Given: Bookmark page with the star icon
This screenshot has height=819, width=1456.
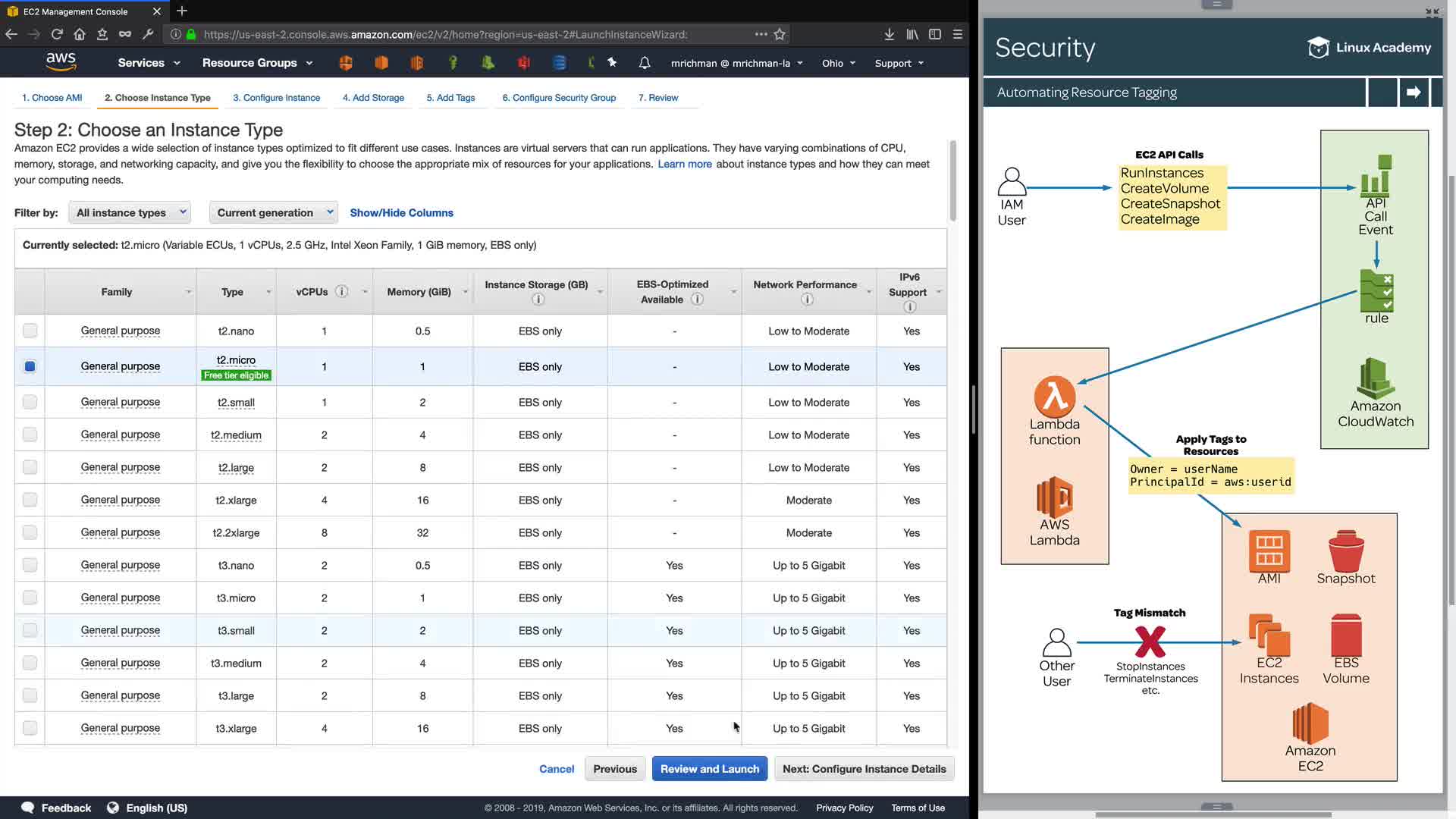Looking at the screenshot, I should [780, 34].
